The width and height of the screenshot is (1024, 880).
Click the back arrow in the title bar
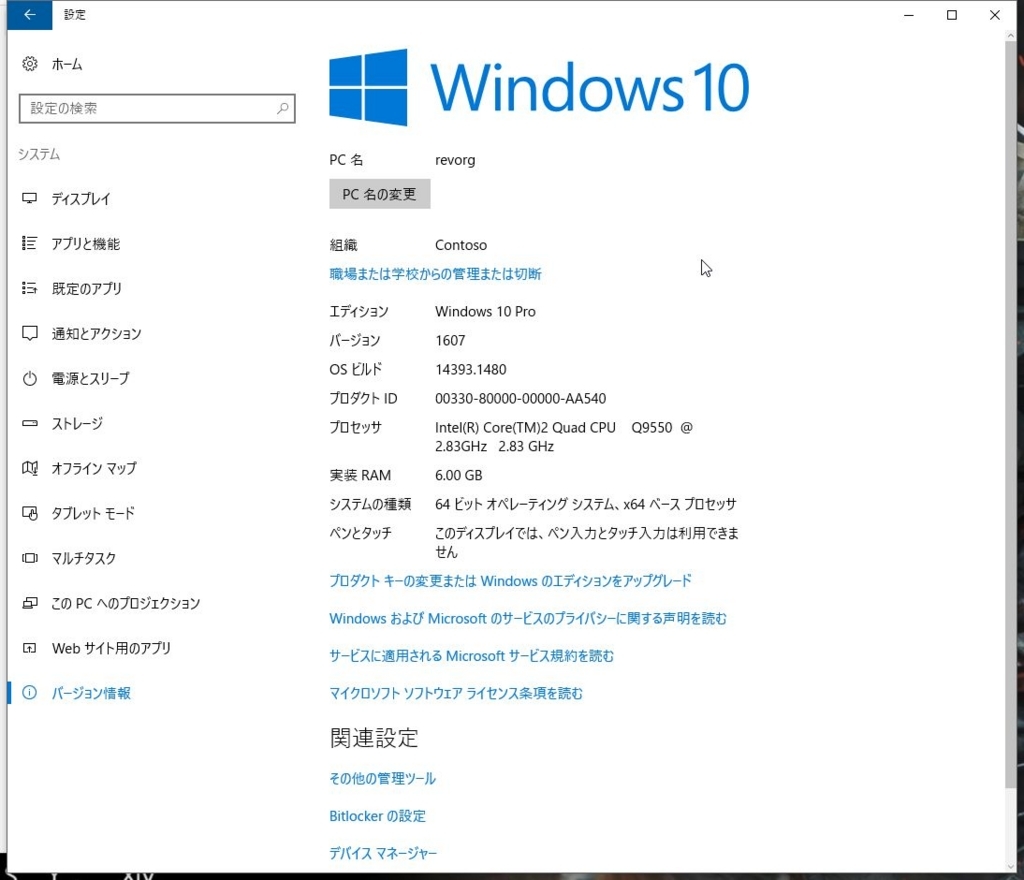29,14
